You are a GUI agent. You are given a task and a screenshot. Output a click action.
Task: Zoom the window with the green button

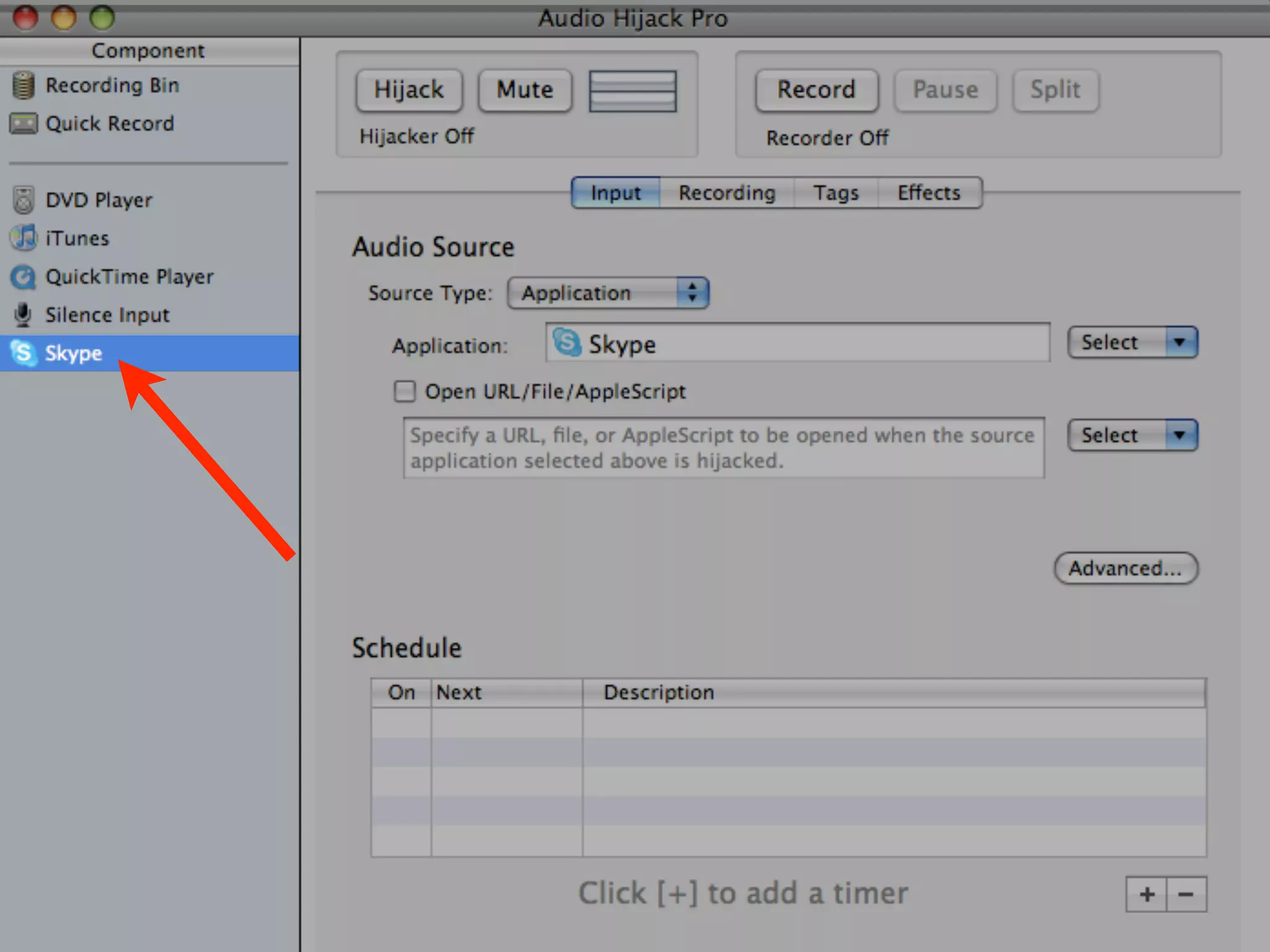pos(102,17)
